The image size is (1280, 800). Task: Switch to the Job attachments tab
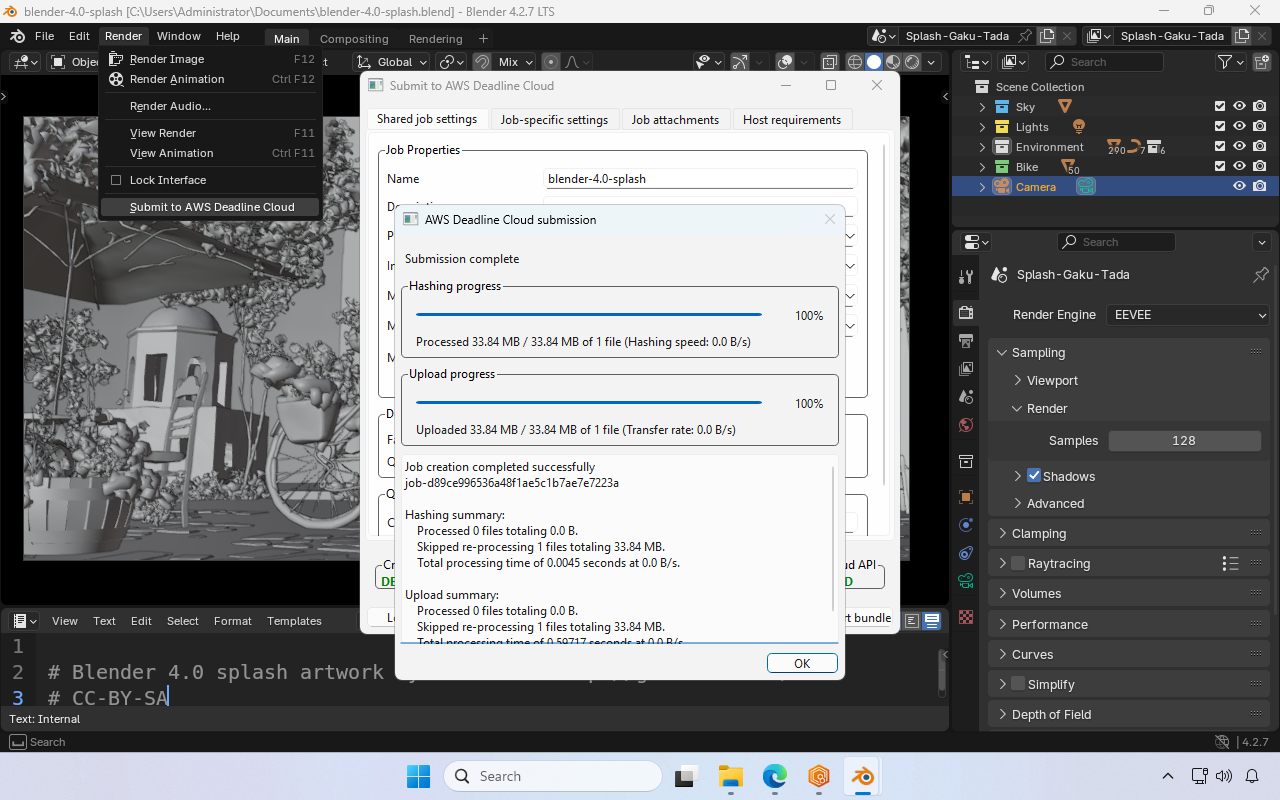675,119
